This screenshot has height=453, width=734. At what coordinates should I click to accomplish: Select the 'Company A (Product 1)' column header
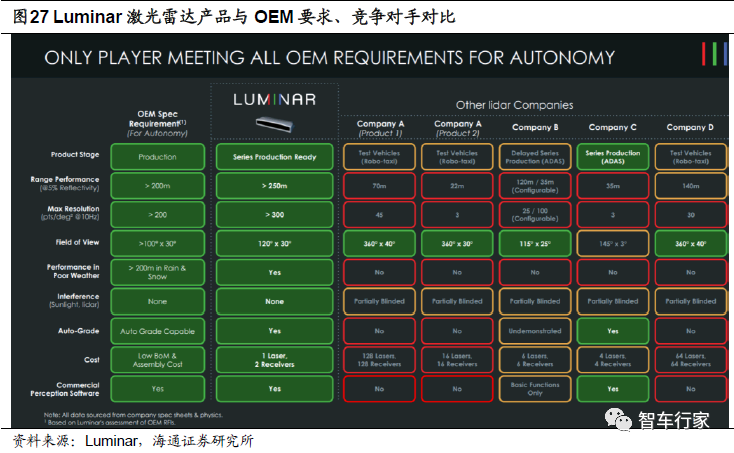[x=380, y=128]
